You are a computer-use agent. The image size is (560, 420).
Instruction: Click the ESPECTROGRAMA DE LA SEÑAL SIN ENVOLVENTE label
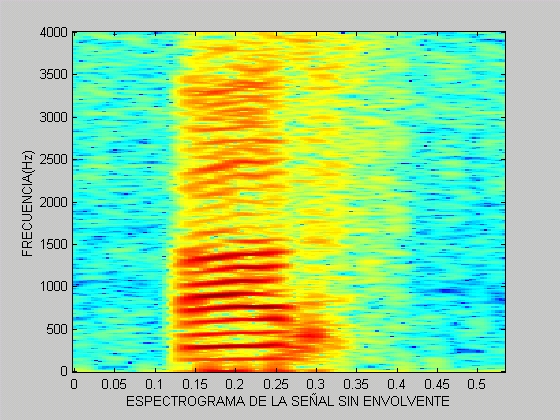tap(288, 401)
